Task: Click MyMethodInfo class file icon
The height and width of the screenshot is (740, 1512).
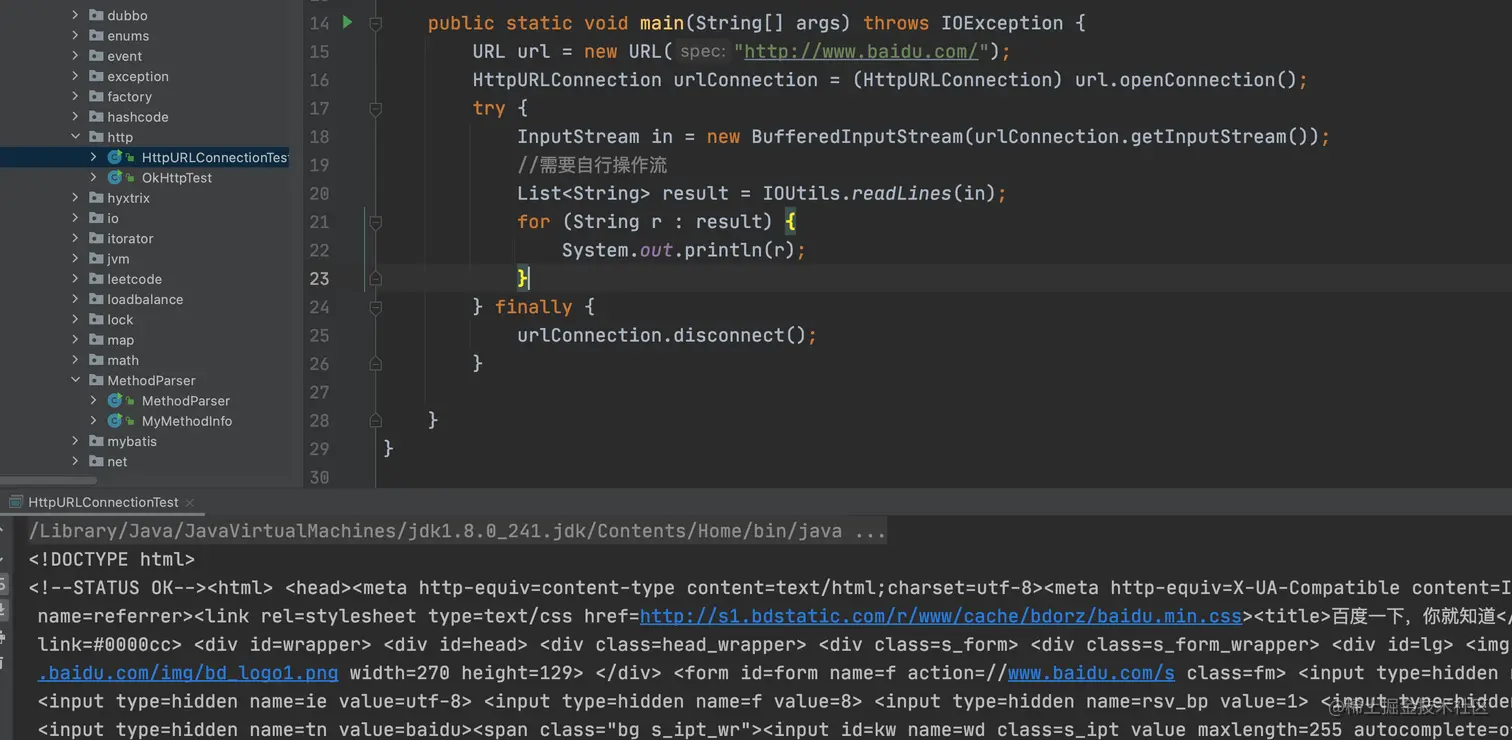Action: coord(115,421)
